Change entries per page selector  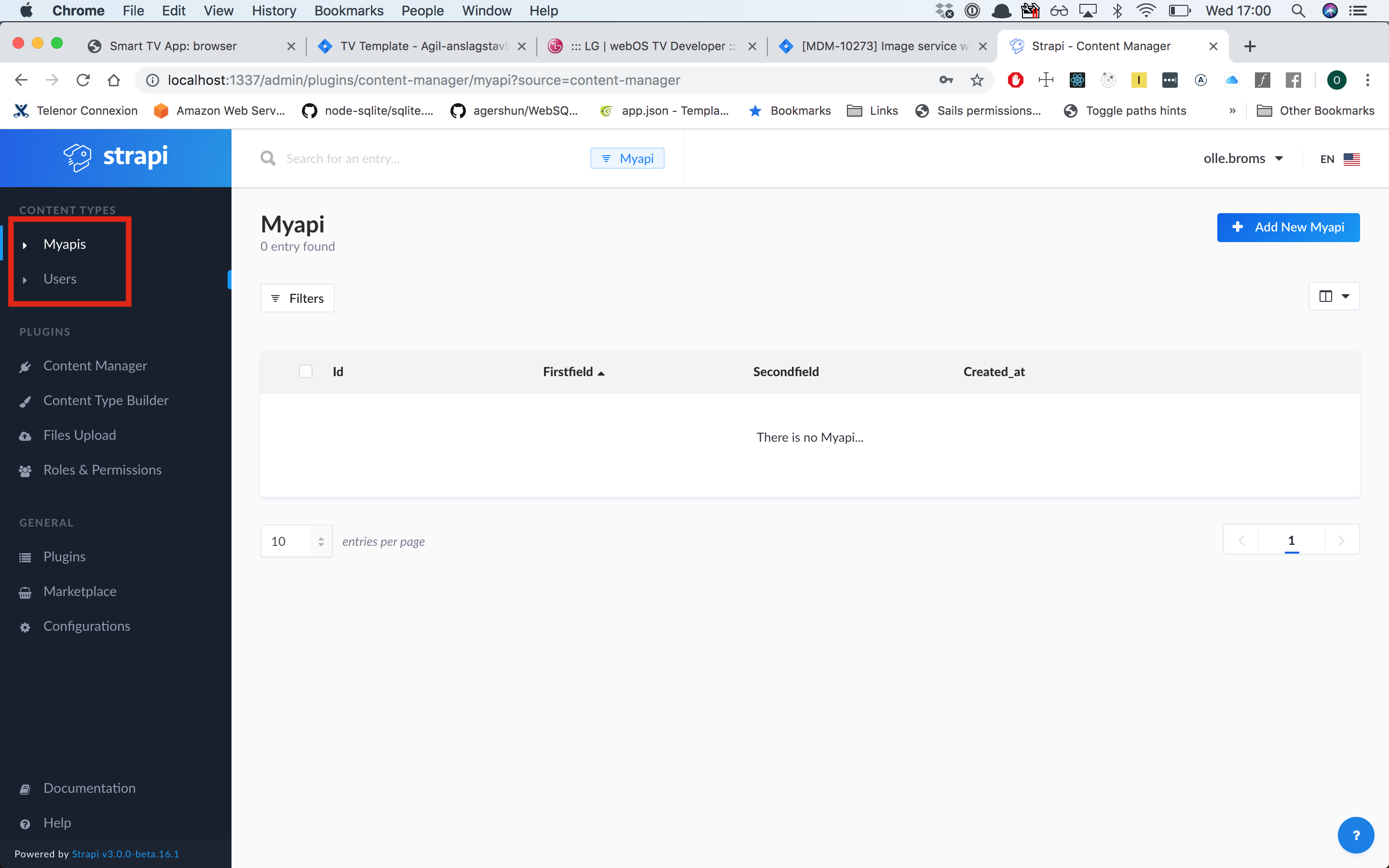pos(297,542)
